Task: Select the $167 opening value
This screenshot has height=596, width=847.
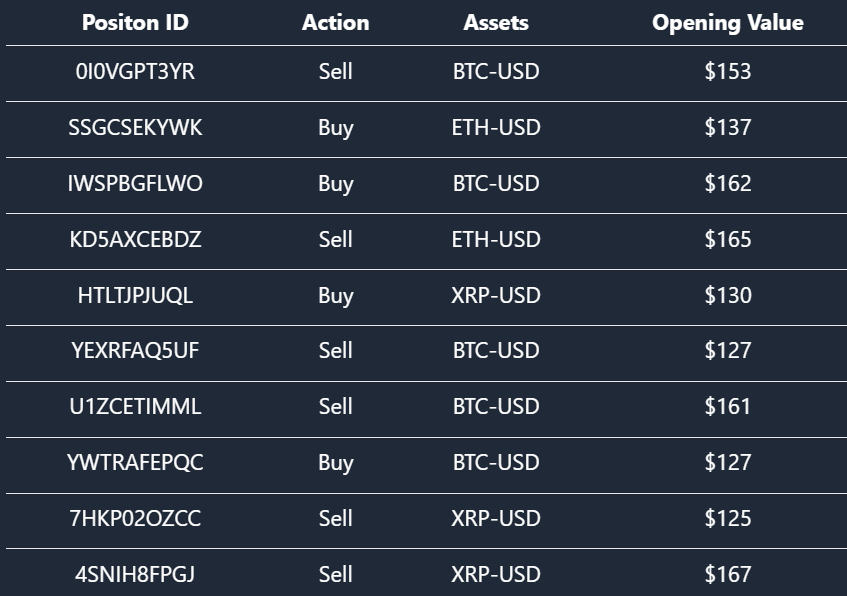Action: coord(727,575)
